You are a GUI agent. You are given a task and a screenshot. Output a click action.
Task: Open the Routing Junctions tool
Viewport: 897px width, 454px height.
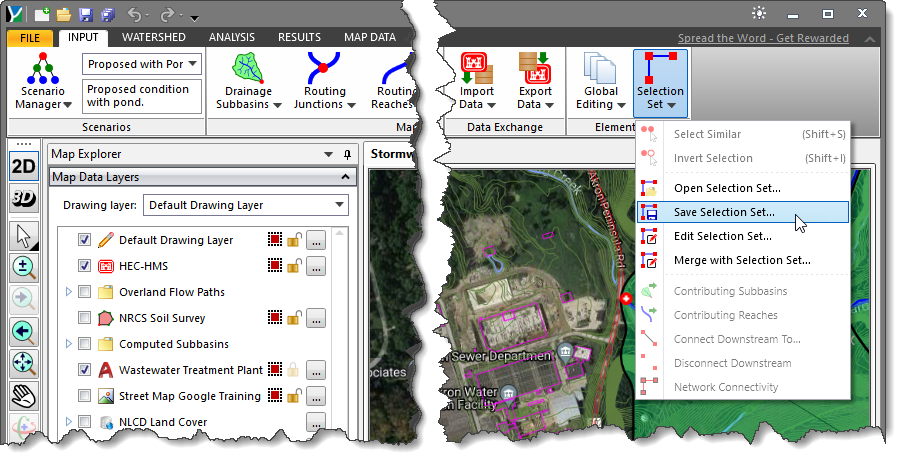(324, 82)
